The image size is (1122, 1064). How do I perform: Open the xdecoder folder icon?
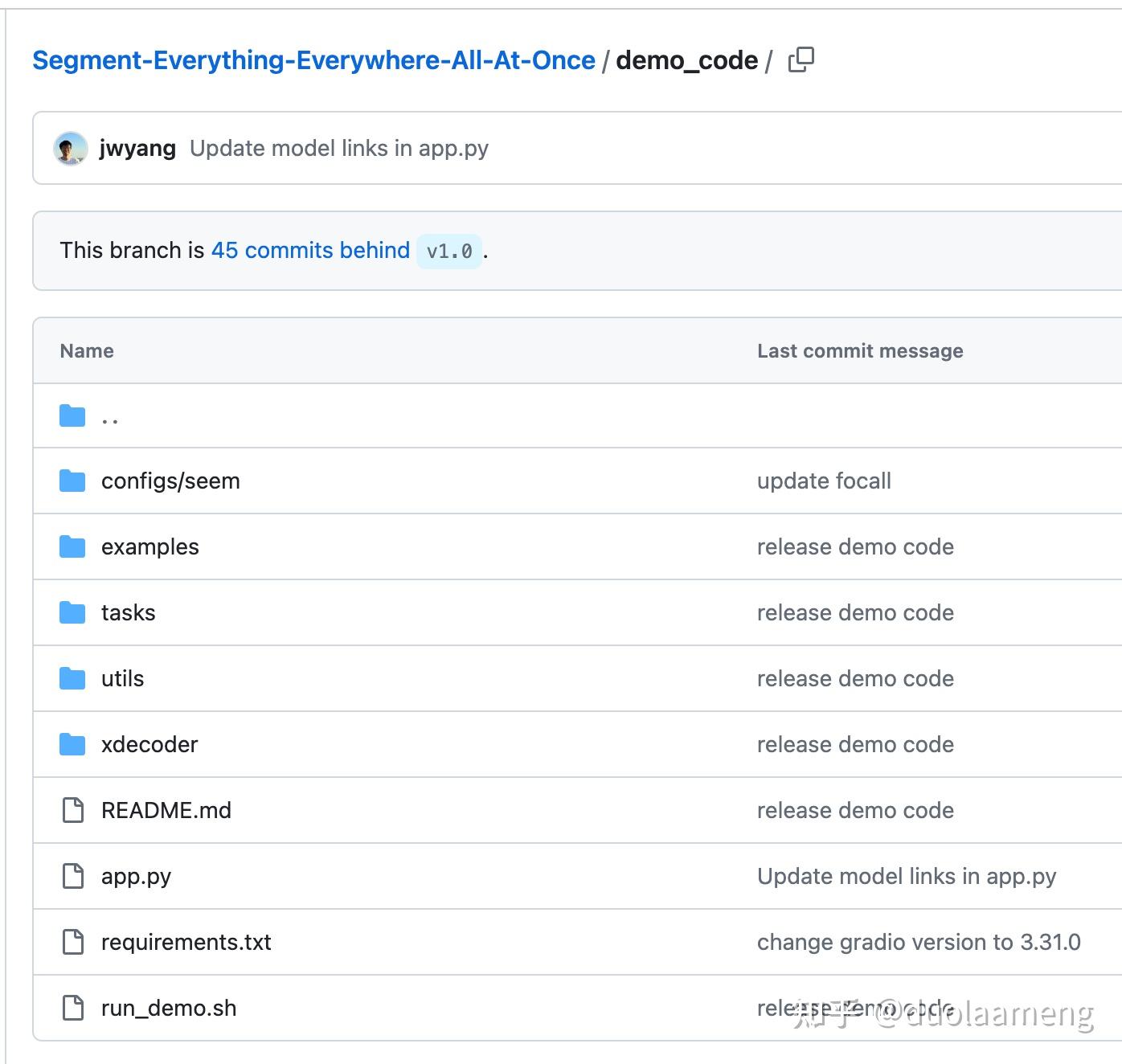pos(72,744)
